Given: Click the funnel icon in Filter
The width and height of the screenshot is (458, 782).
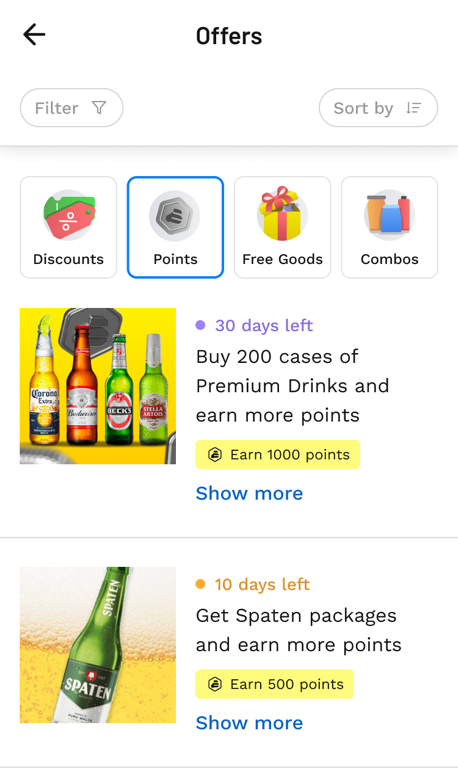Looking at the screenshot, I should coord(99,108).
